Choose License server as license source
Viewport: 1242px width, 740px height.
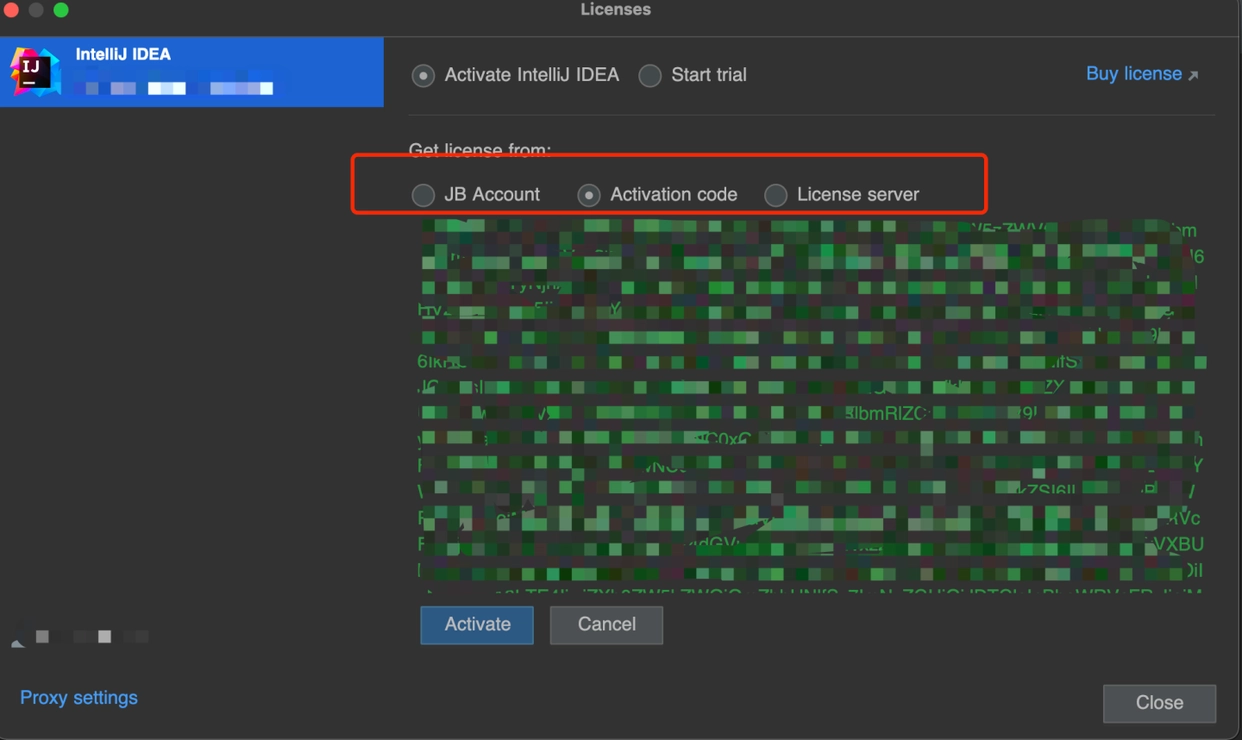point(776,195)
